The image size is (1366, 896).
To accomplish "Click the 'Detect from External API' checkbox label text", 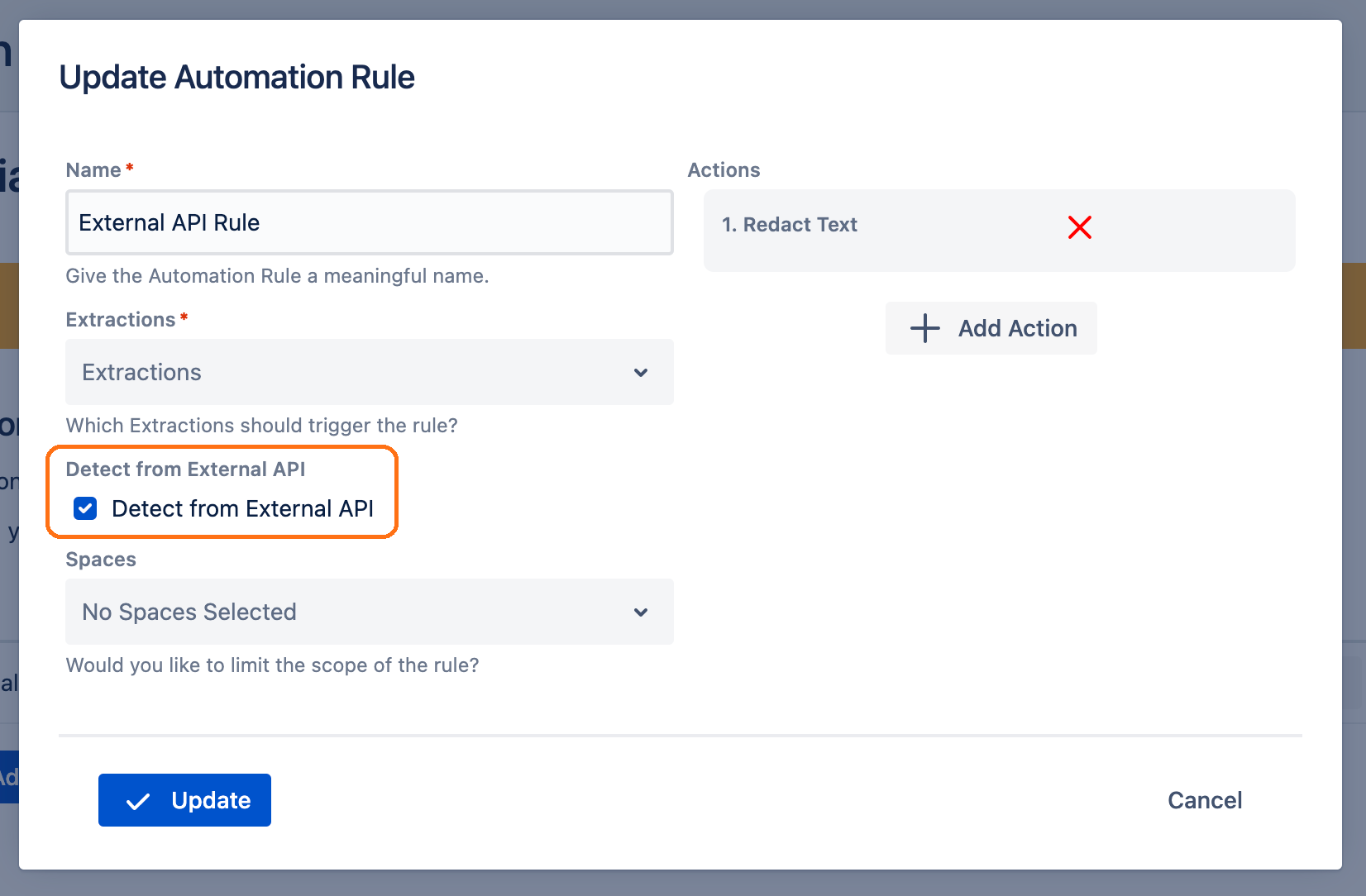I will (x=242, y=508).
